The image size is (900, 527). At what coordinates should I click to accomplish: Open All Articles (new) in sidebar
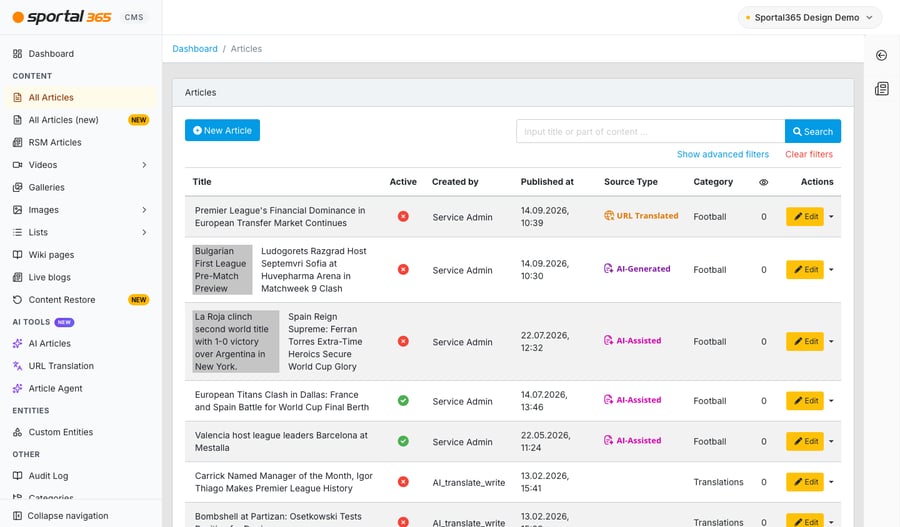[x=81, y=120]
